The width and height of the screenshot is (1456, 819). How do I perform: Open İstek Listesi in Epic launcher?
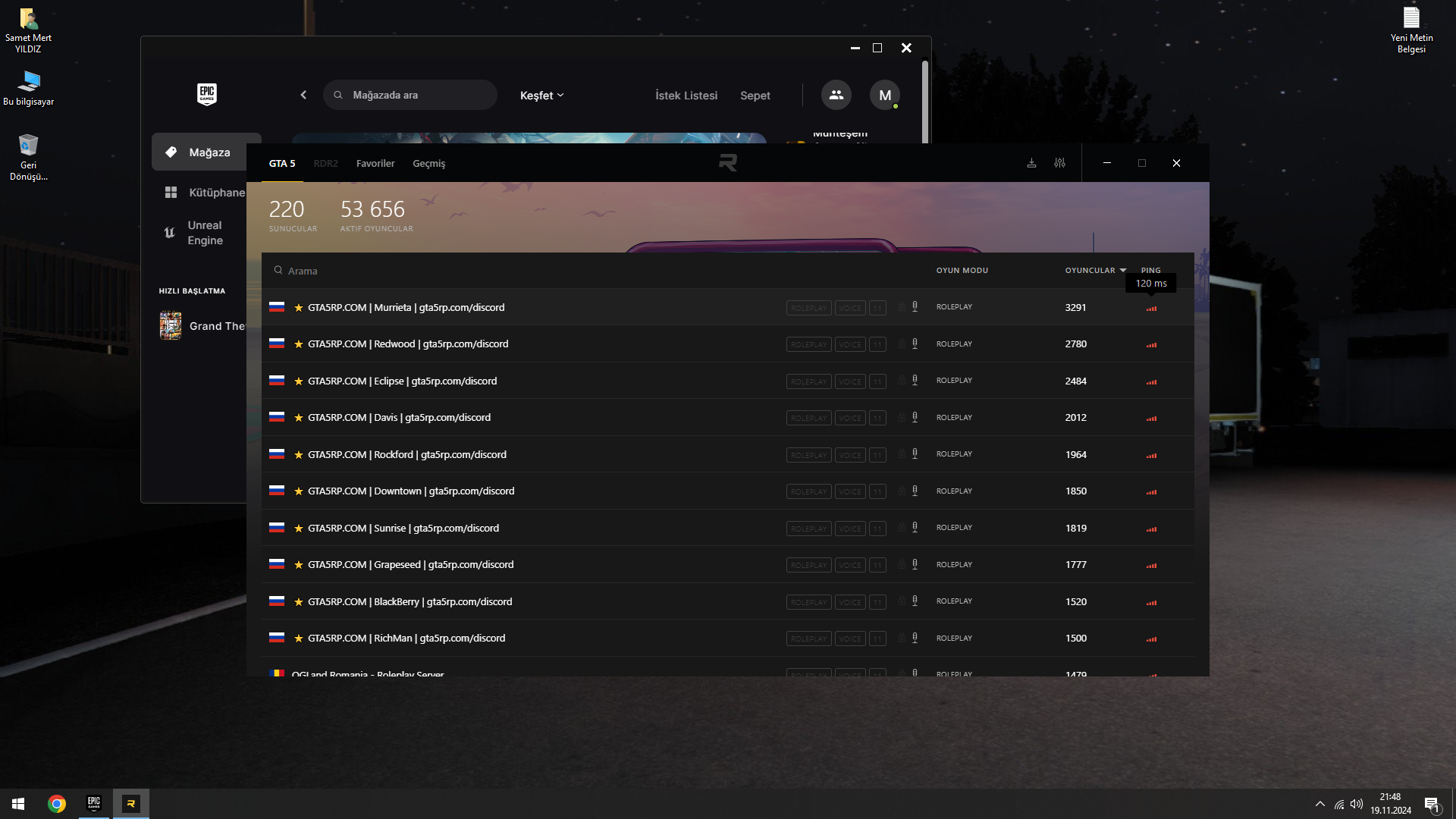tap(686, 96)
